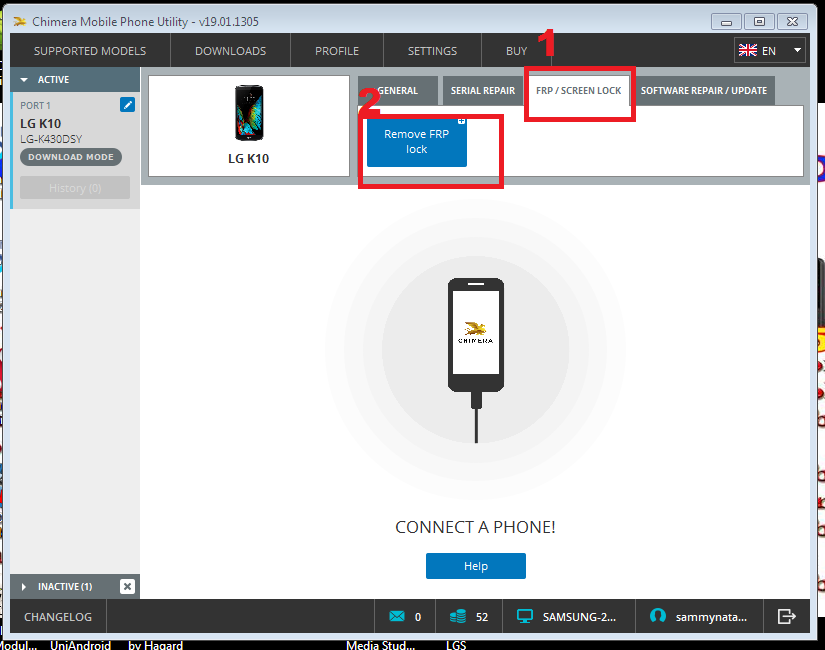
Task: Click the Remove FRP lock button
Action: point(417,142)
